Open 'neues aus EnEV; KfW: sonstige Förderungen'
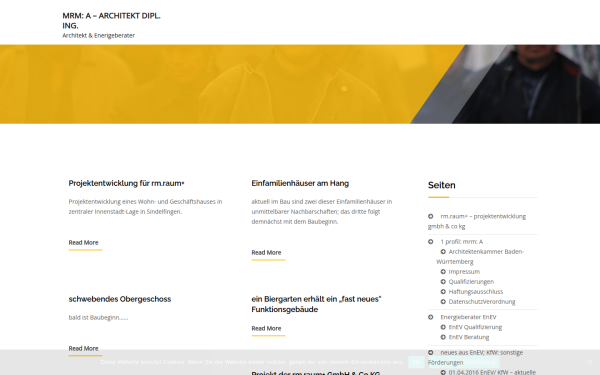The height and width of the screenshot is (375, 600). pos(475,357)
